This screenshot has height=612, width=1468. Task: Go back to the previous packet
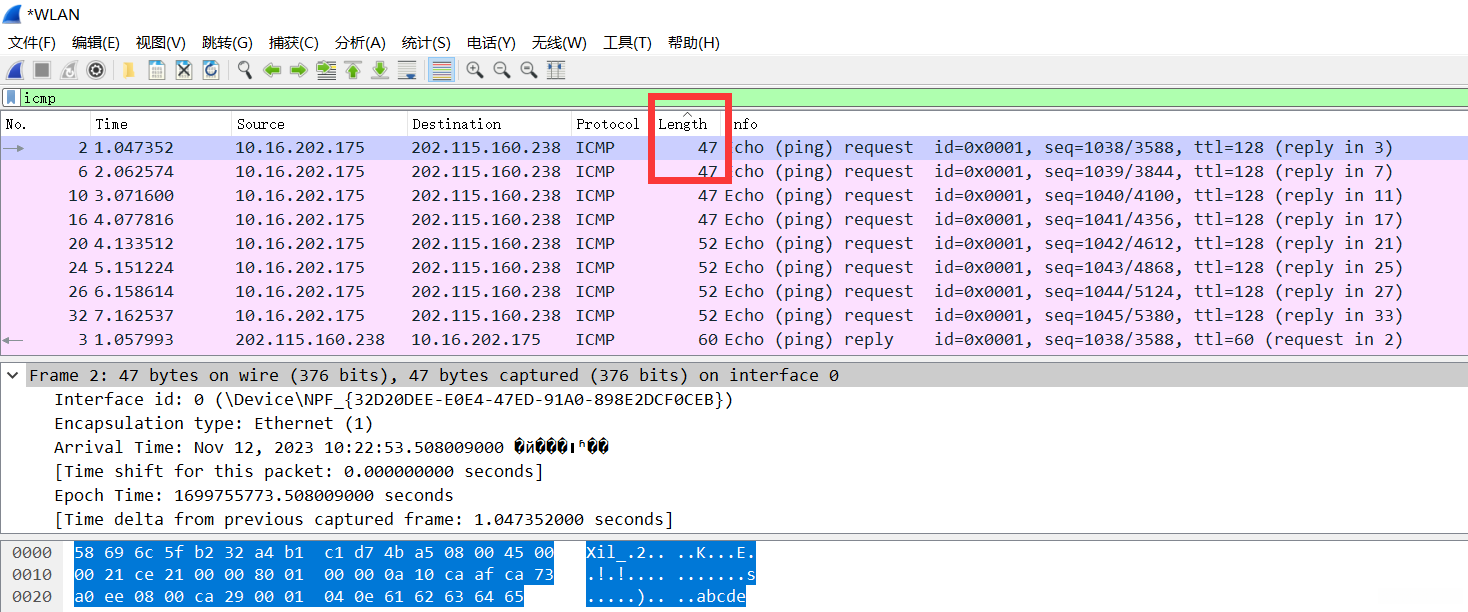point(271,70)
